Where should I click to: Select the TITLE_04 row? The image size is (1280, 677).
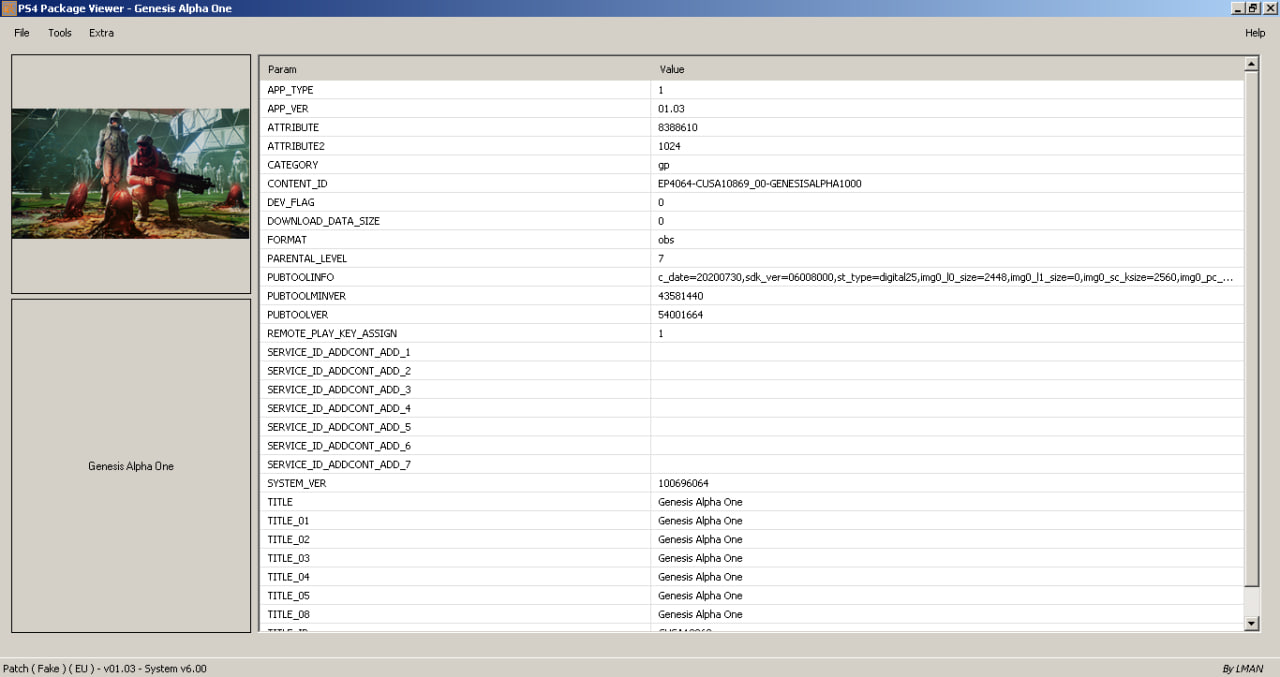coord(751,577)
